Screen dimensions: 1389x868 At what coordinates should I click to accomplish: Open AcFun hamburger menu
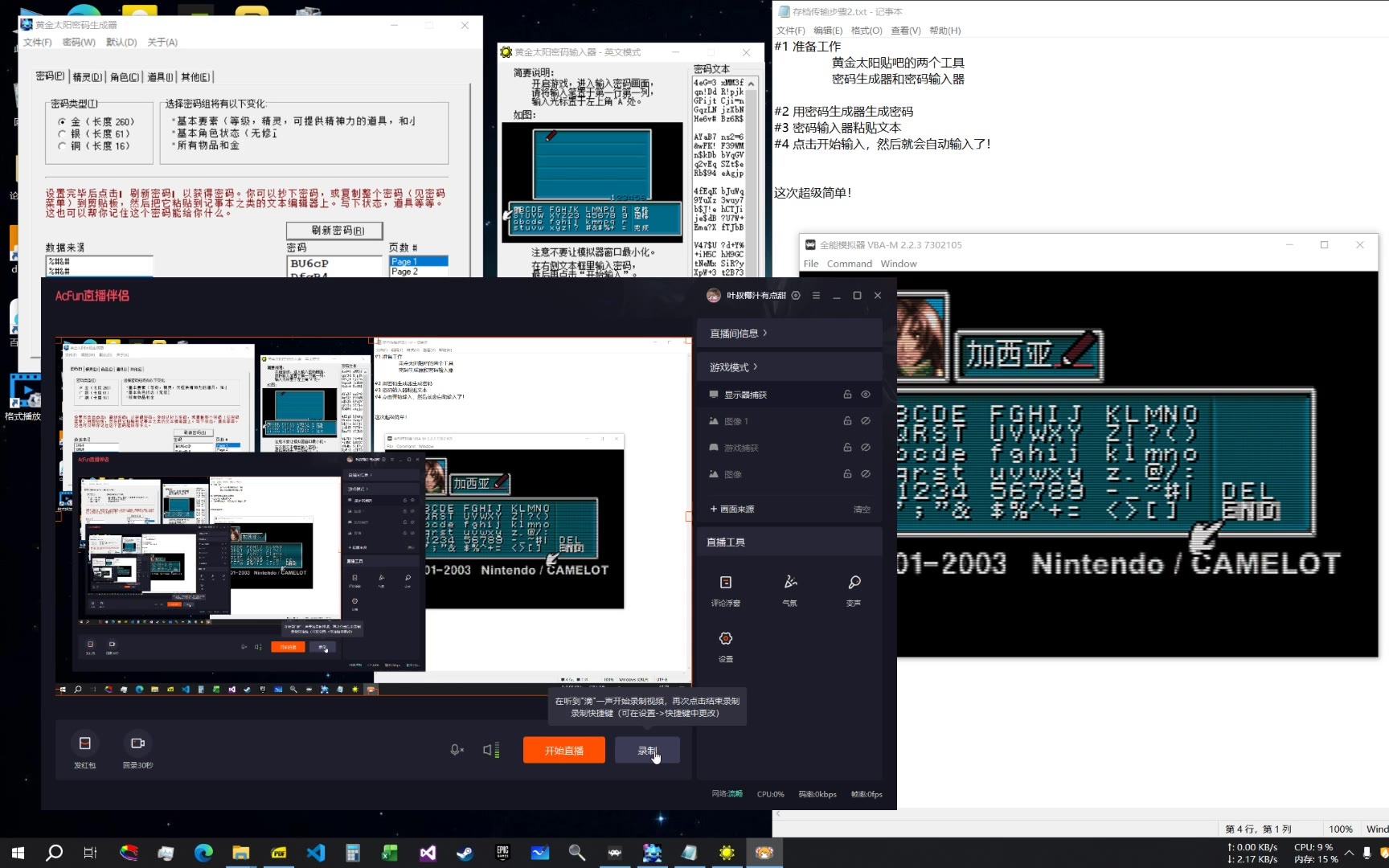pos(816,296)
